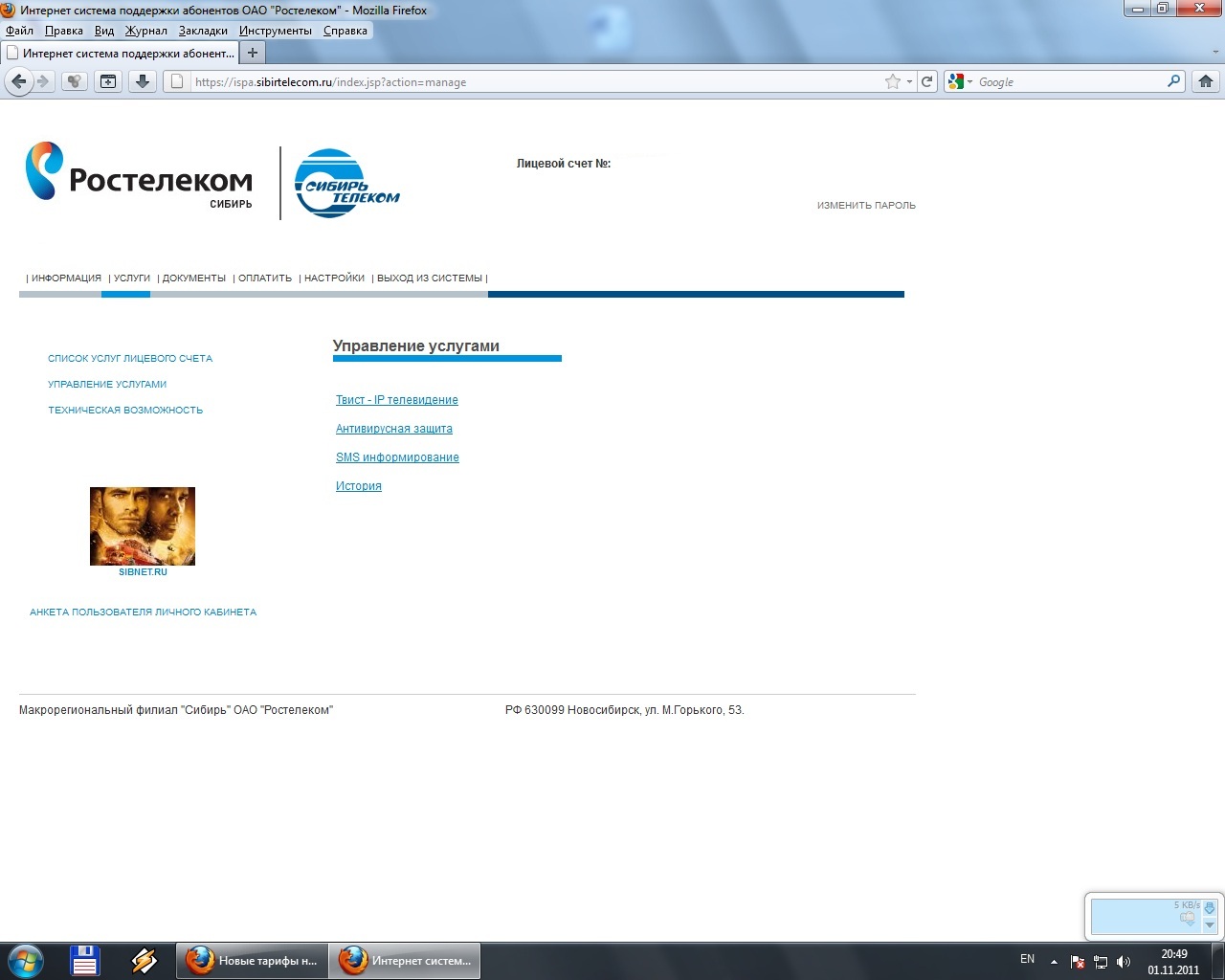
Task: Open the Вид menu
Action: [x=104, y=31]
